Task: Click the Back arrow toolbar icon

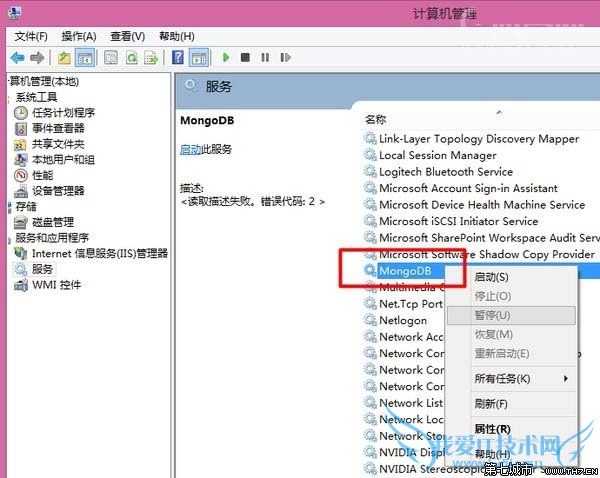Action: pos(18,58)
